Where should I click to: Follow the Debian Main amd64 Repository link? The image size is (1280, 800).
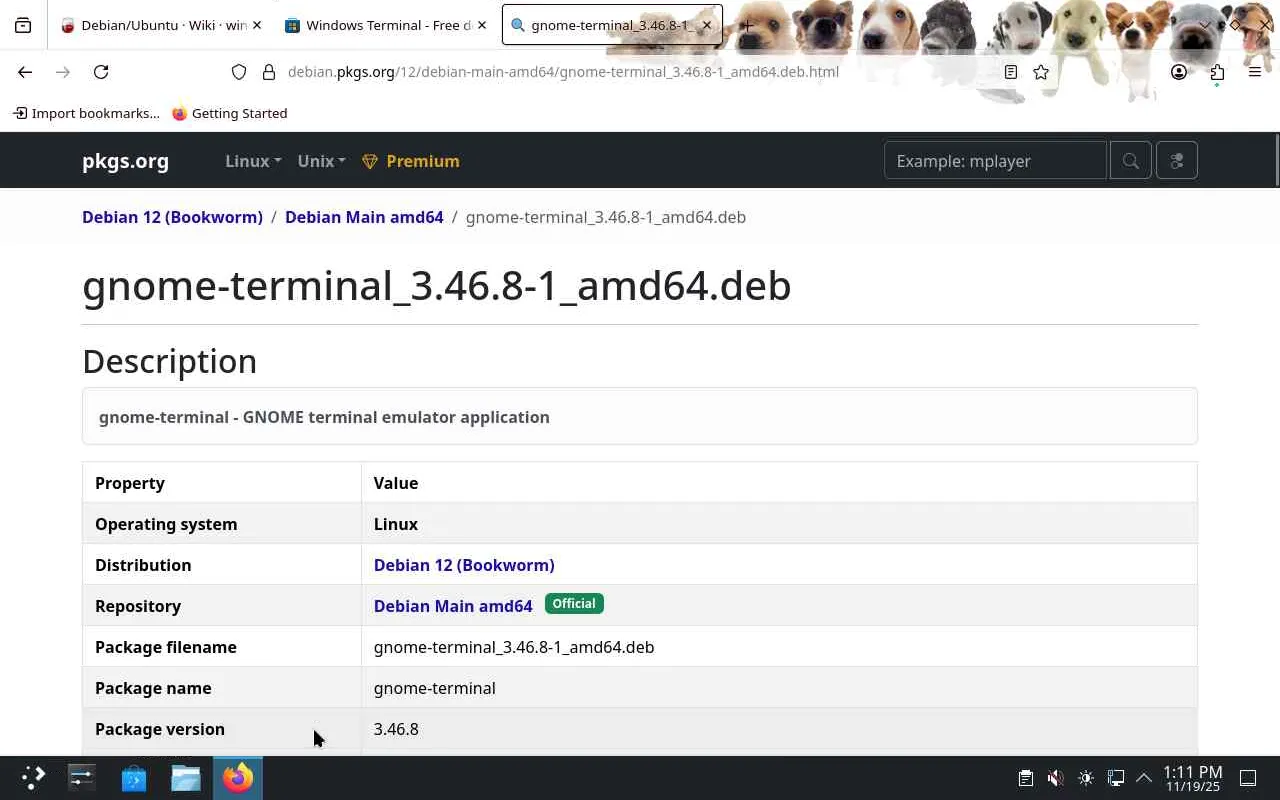(x=453, y=606)
